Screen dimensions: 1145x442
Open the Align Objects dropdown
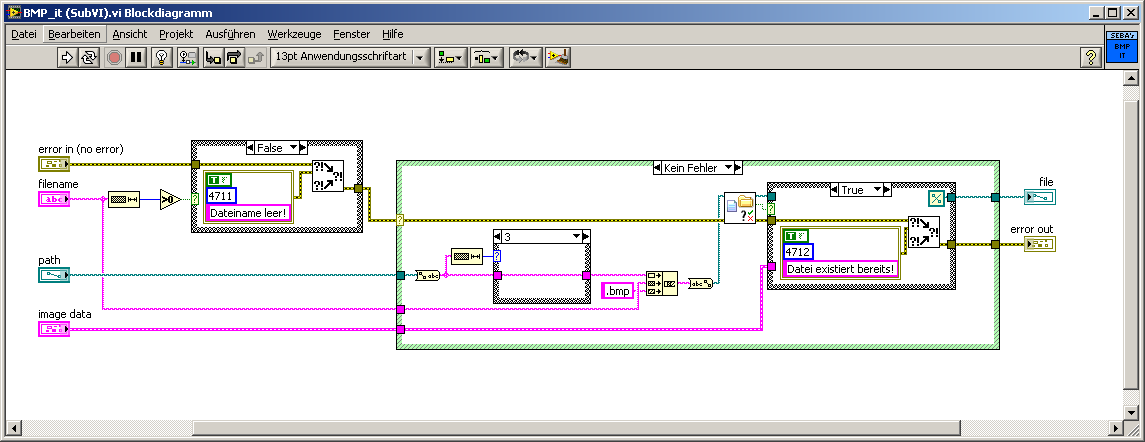450,57
